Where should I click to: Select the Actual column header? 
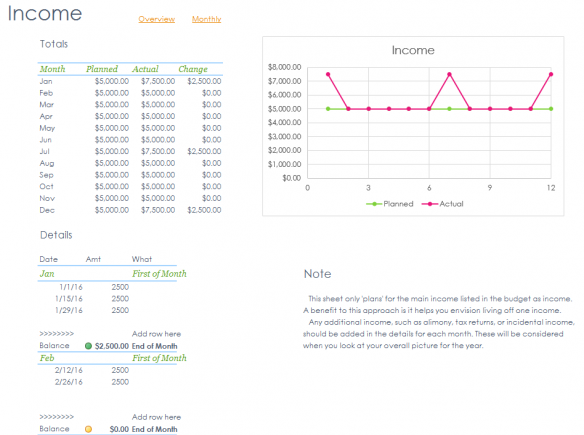[x=145, y=69]
